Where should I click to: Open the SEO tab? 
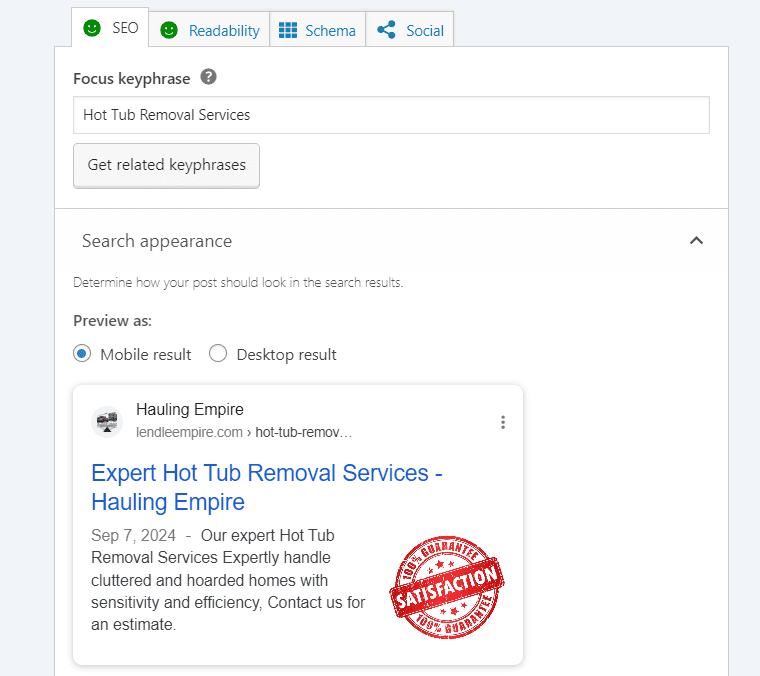pos(110,28)
